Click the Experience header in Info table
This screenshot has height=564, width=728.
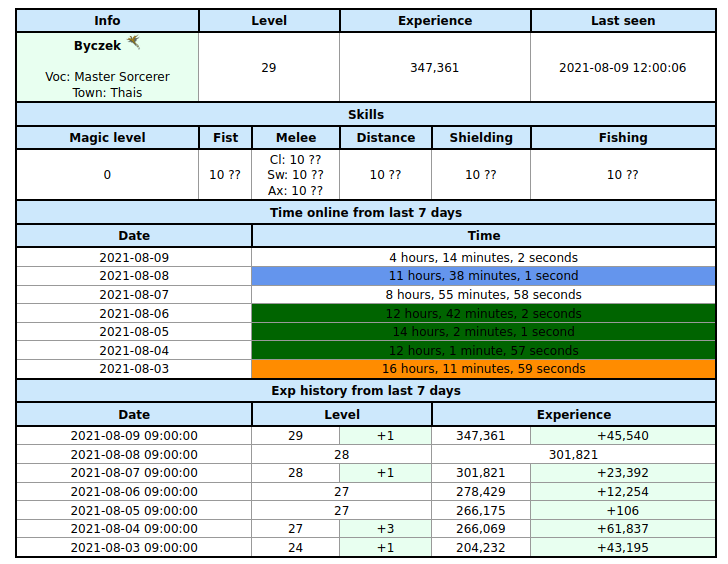click(x=435, y=20)
